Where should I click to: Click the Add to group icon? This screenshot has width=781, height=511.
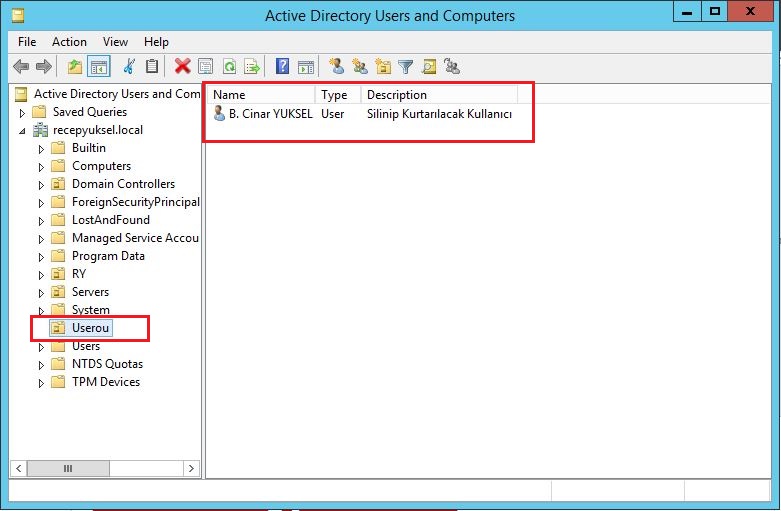tap(452, 66)
